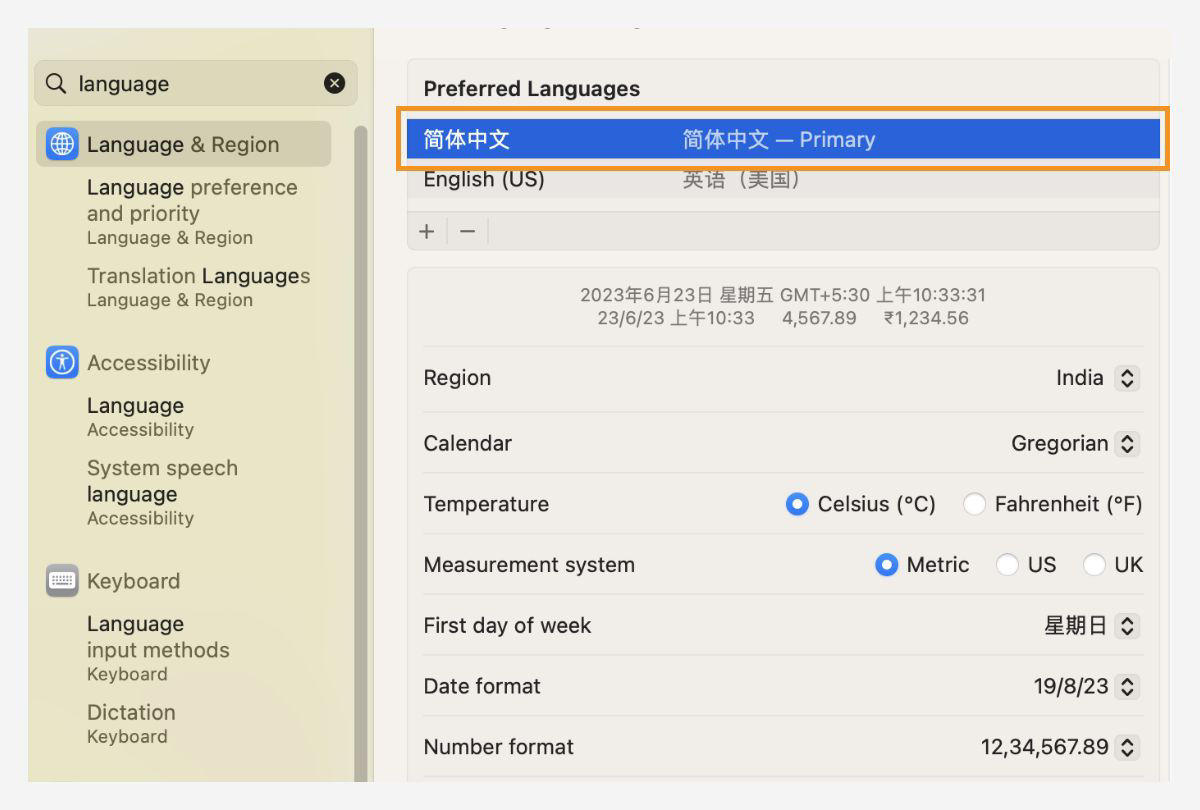Open Dictation keyboard settings

click(131, 712)
